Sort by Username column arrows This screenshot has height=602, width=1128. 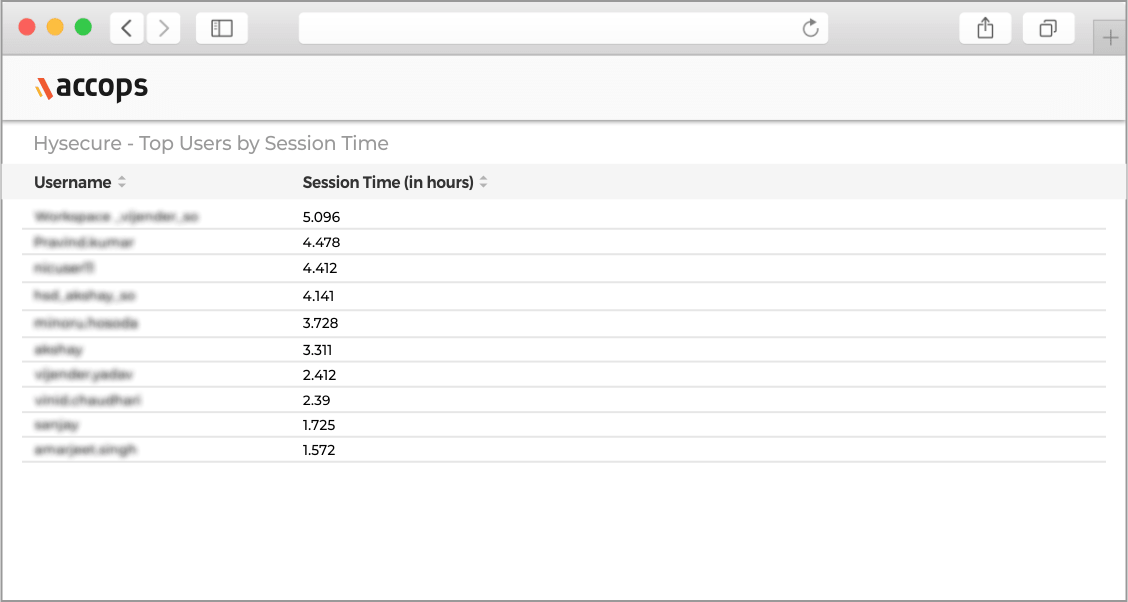pyautogui.click(x=122, y=182)
